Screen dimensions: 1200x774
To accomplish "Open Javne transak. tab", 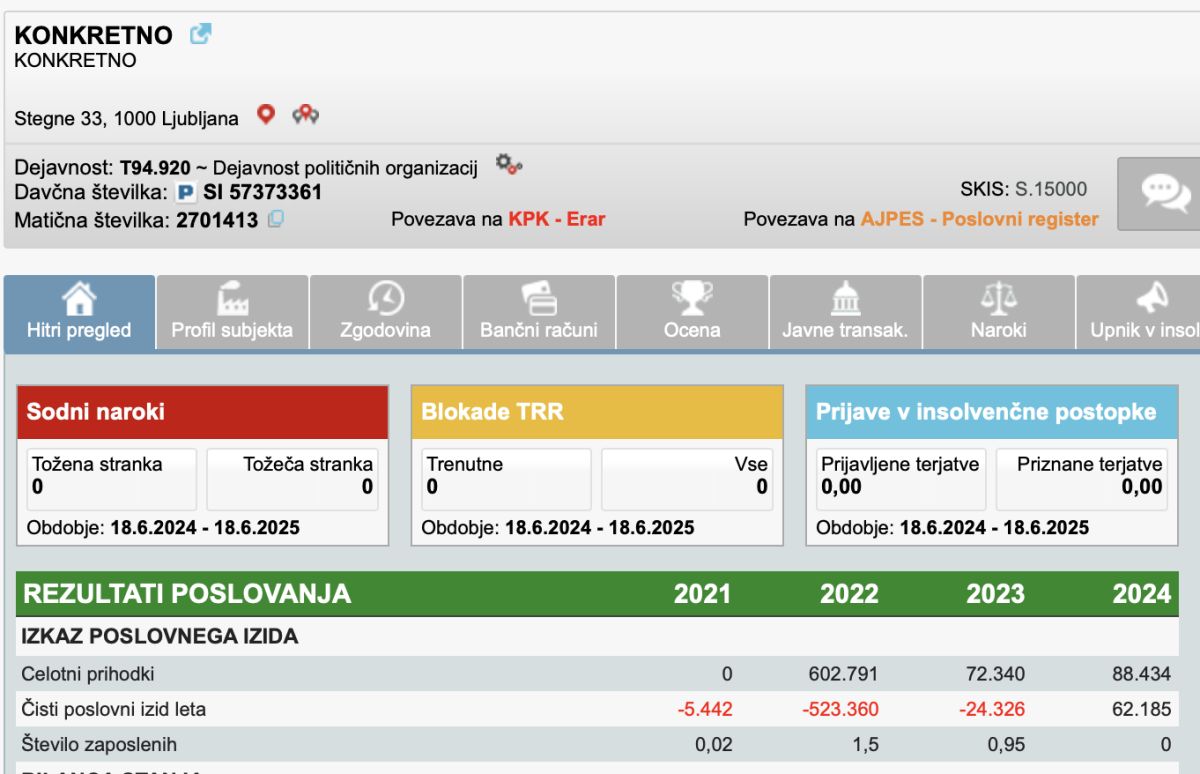I will click(x=845, y=313).
